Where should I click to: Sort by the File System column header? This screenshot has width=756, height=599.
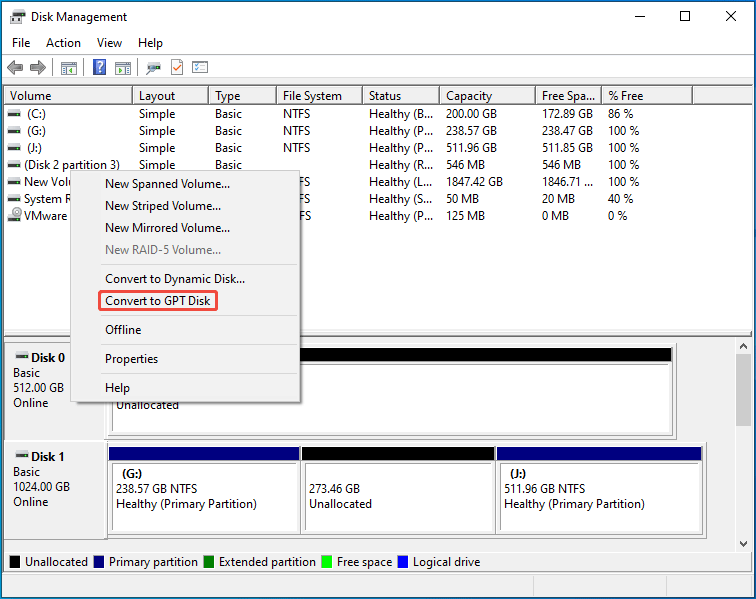click(x=320, y=95)
